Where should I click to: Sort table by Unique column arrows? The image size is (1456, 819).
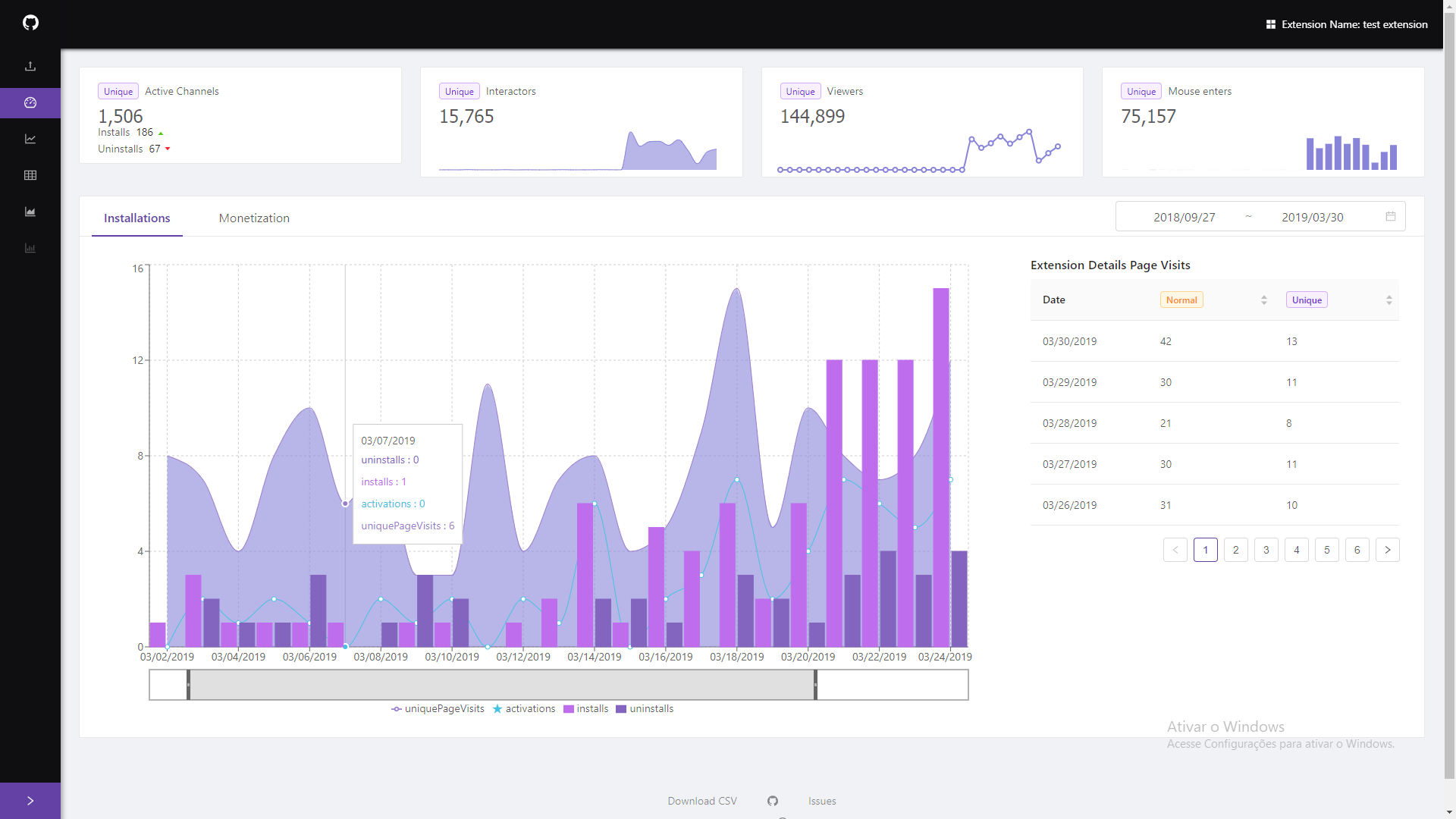[1389, 300]
